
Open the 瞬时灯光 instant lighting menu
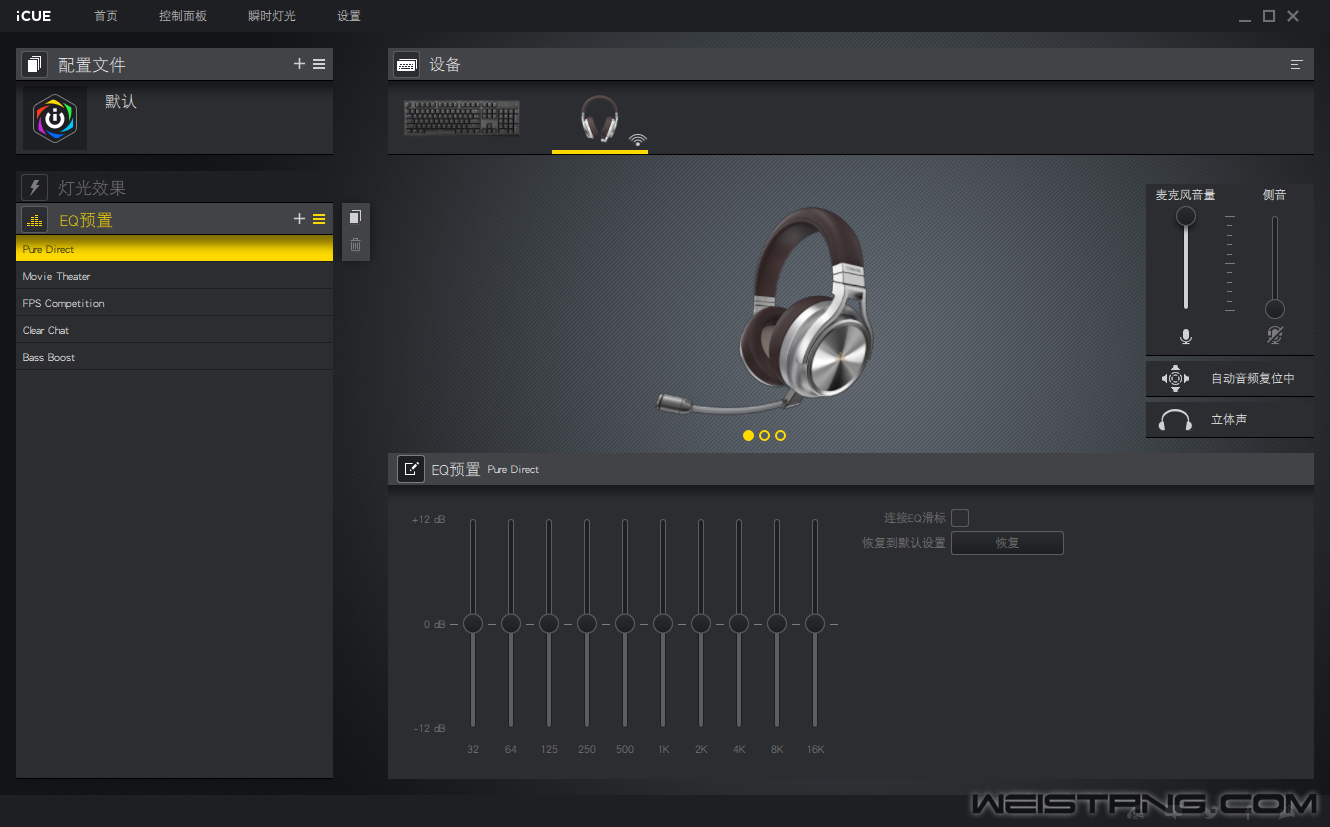point(272,16)
